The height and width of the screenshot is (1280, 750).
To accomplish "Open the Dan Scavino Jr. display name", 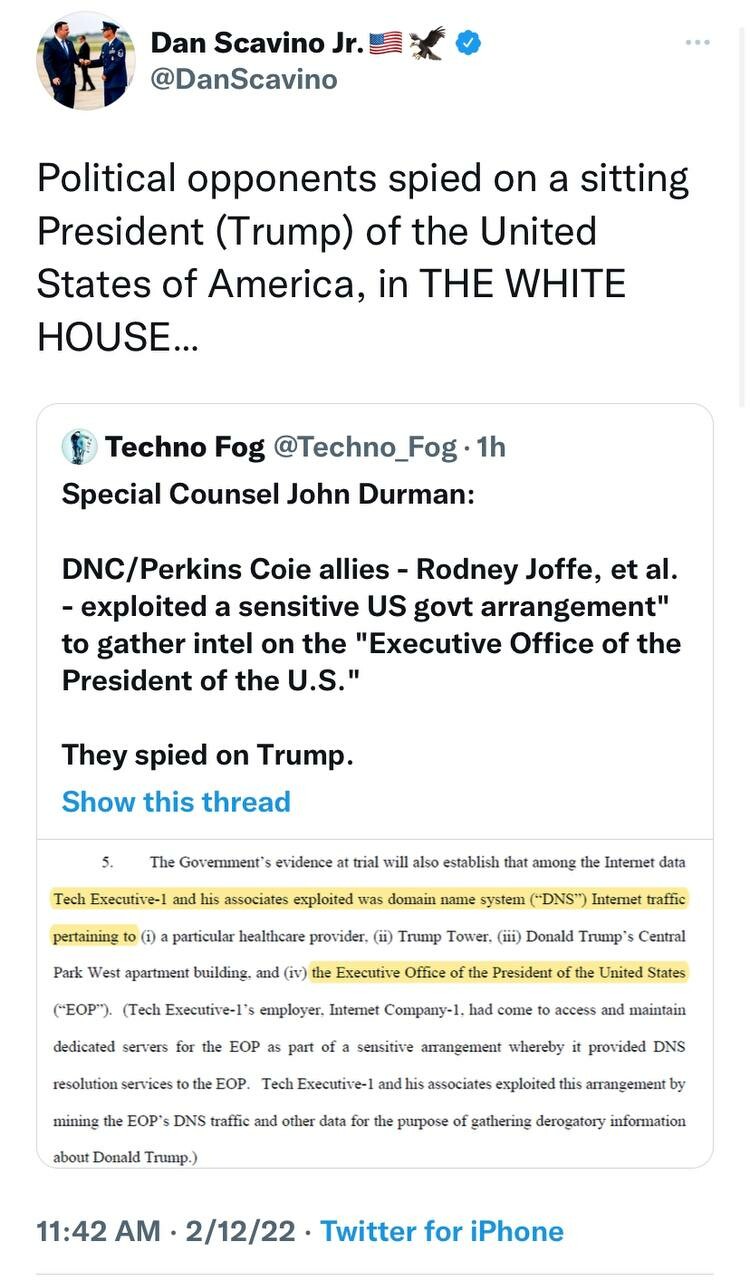I will coord(257,43).
